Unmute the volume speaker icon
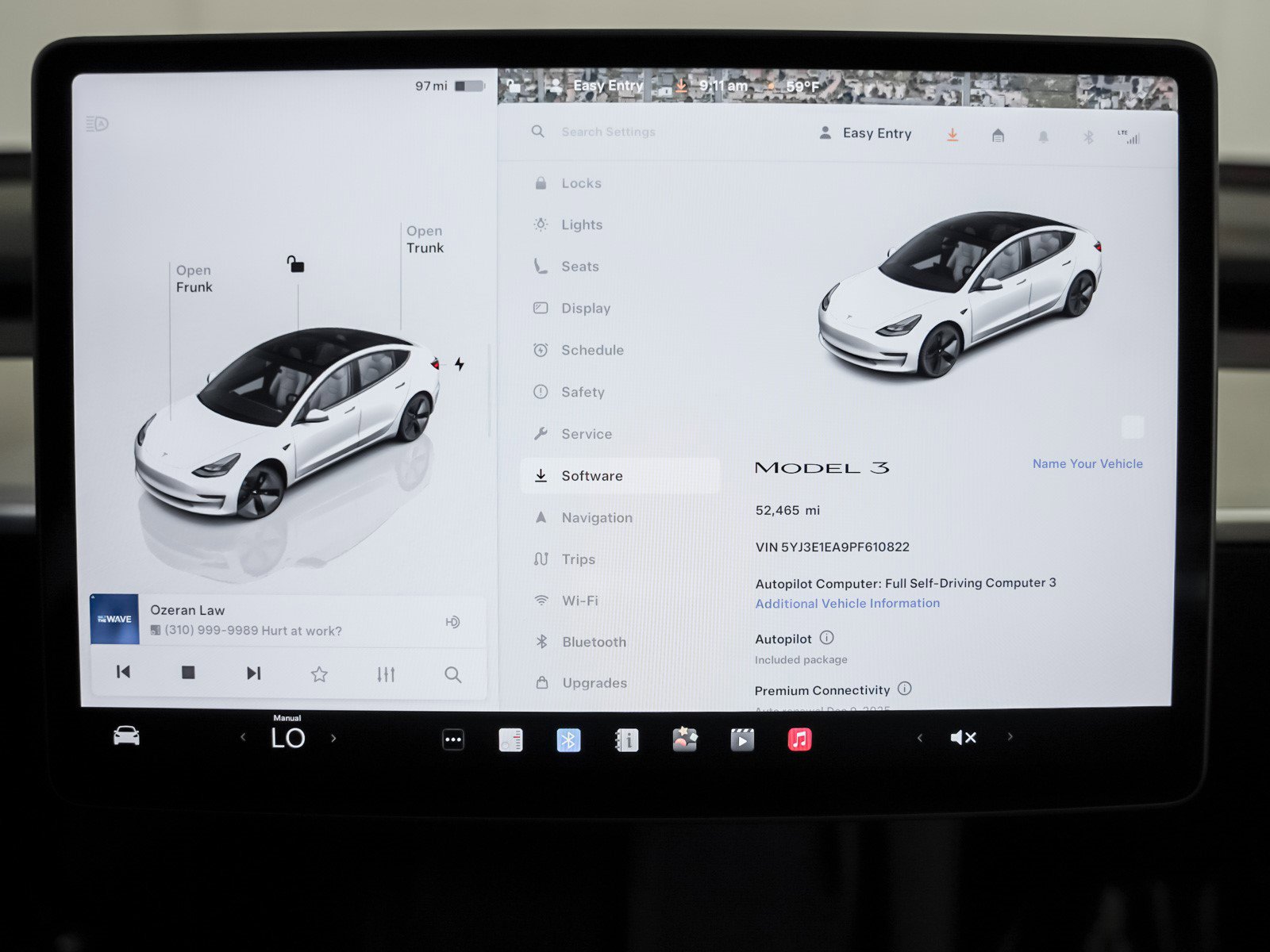 tap(963, 738)
